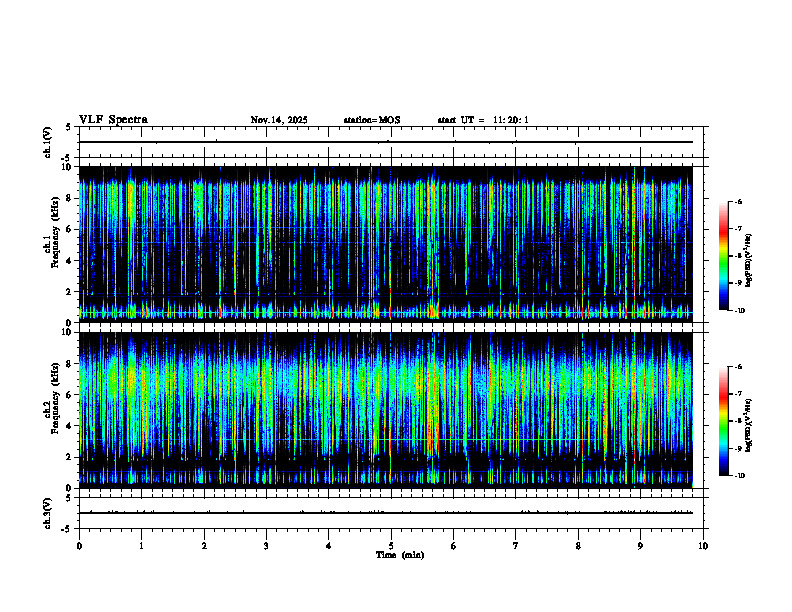Image resolution: width=792 pixels, height=612 pixels.
Task: Click time-axis tick label "10" at right end
Action: click(x=703, y=546)
